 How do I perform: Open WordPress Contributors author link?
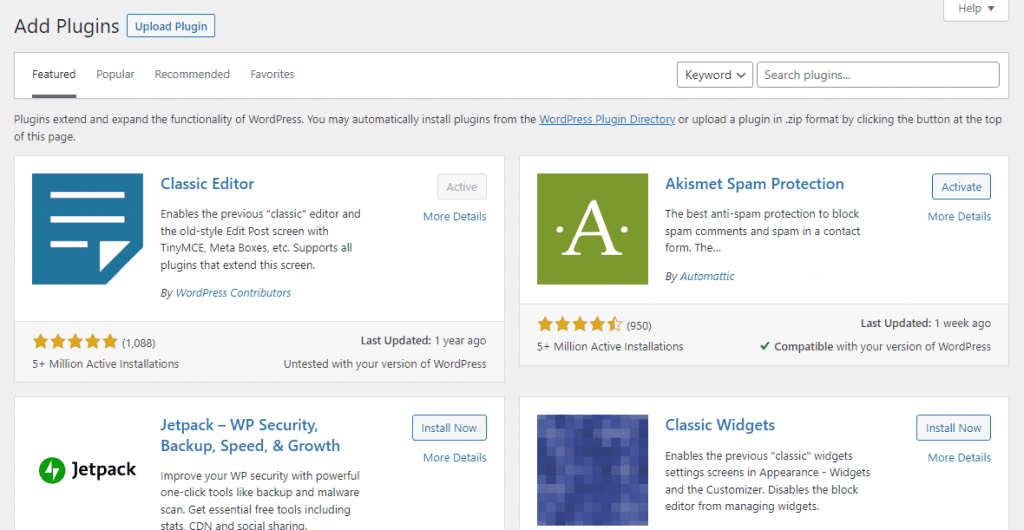[233, 293]
